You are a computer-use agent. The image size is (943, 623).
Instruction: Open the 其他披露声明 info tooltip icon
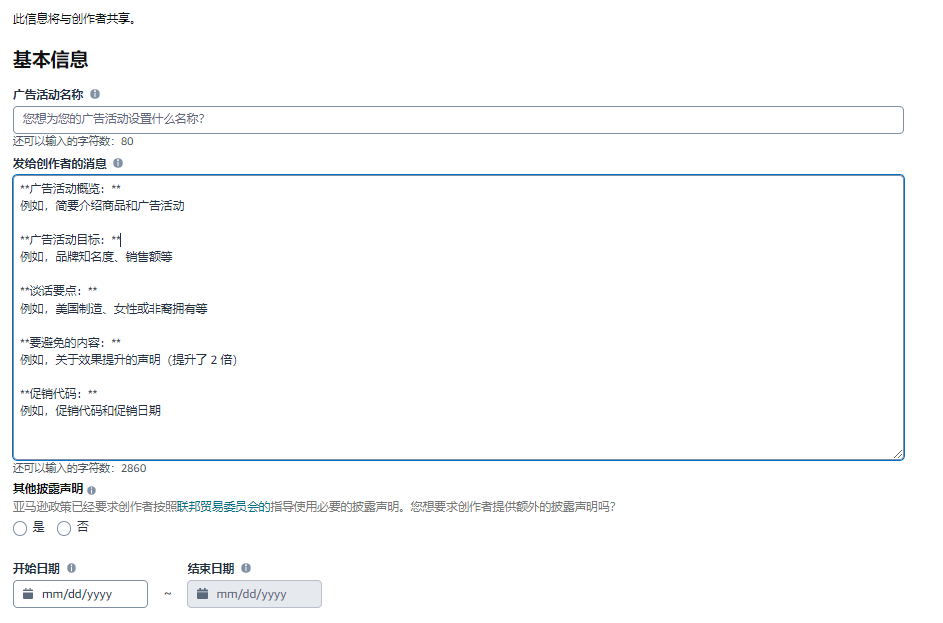click(92, 490)
